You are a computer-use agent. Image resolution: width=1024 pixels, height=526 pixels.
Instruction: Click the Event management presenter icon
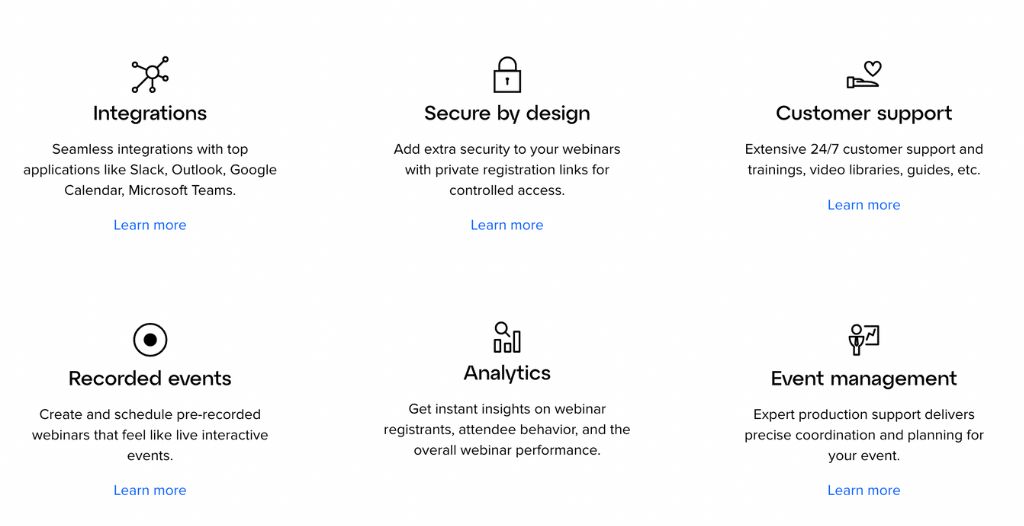point(864,340)
